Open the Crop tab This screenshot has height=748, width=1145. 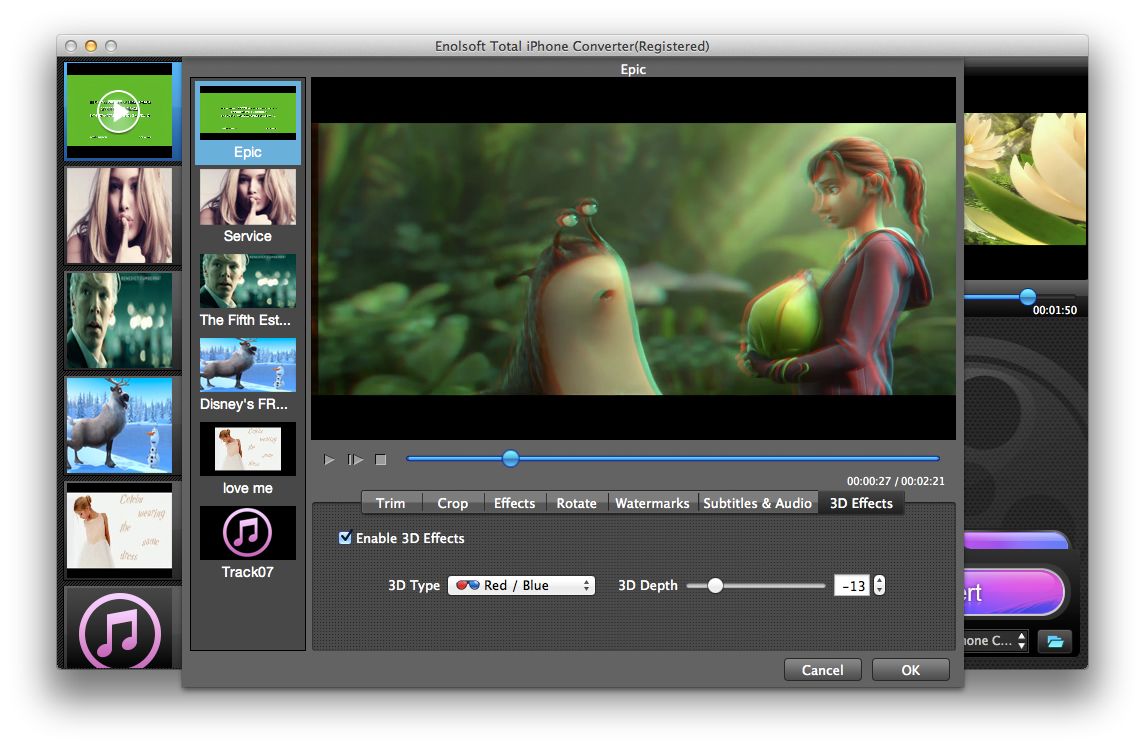453,503
